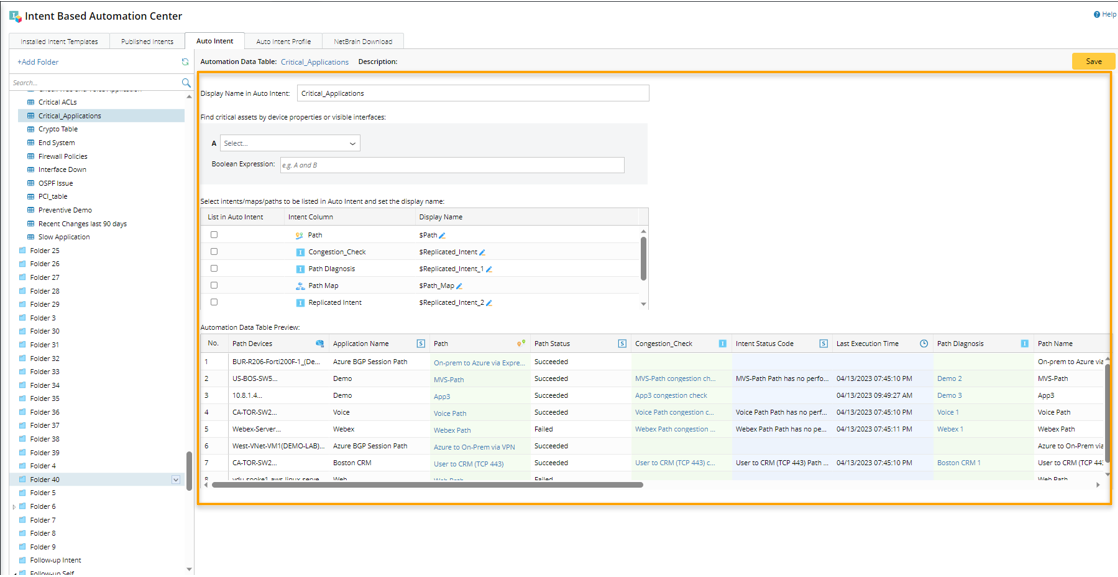Viewport: 1118px width, 577px height.
Task: Enable the Congestion_Check list checkbox
Action: pos(214,252)
